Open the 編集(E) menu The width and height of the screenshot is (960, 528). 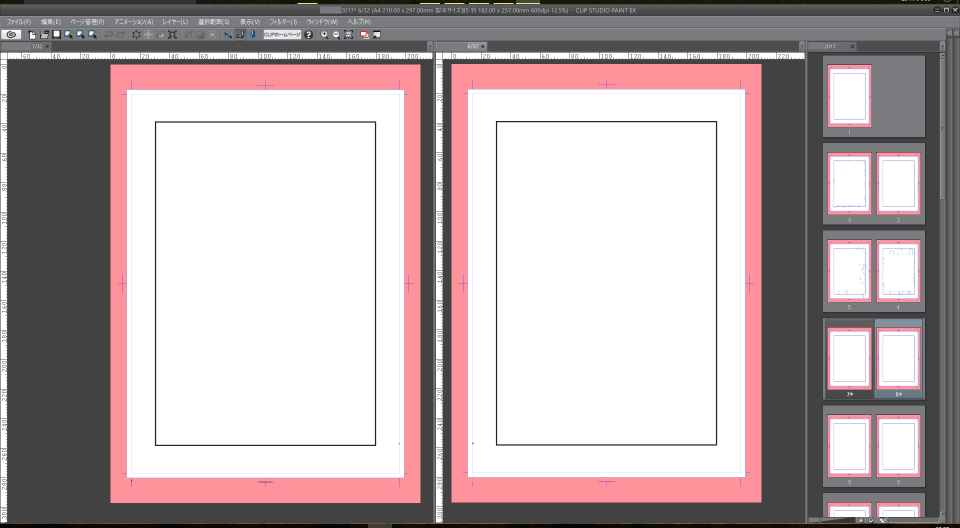click(x=51, y=22)
